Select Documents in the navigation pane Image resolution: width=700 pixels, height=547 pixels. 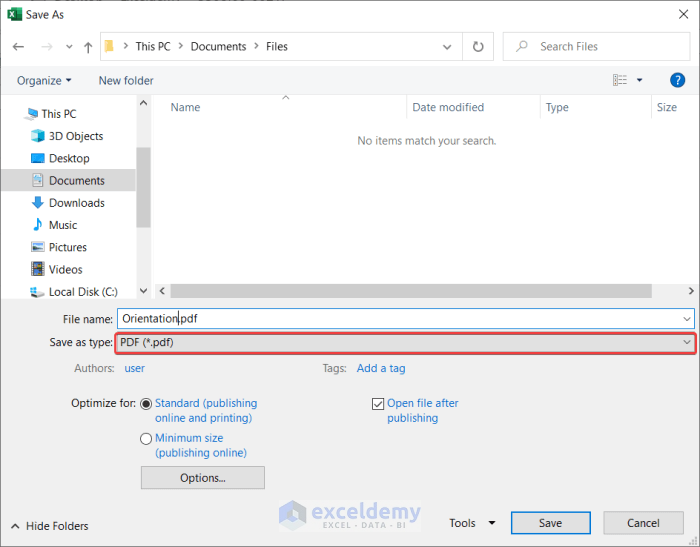tap(68, 180)
